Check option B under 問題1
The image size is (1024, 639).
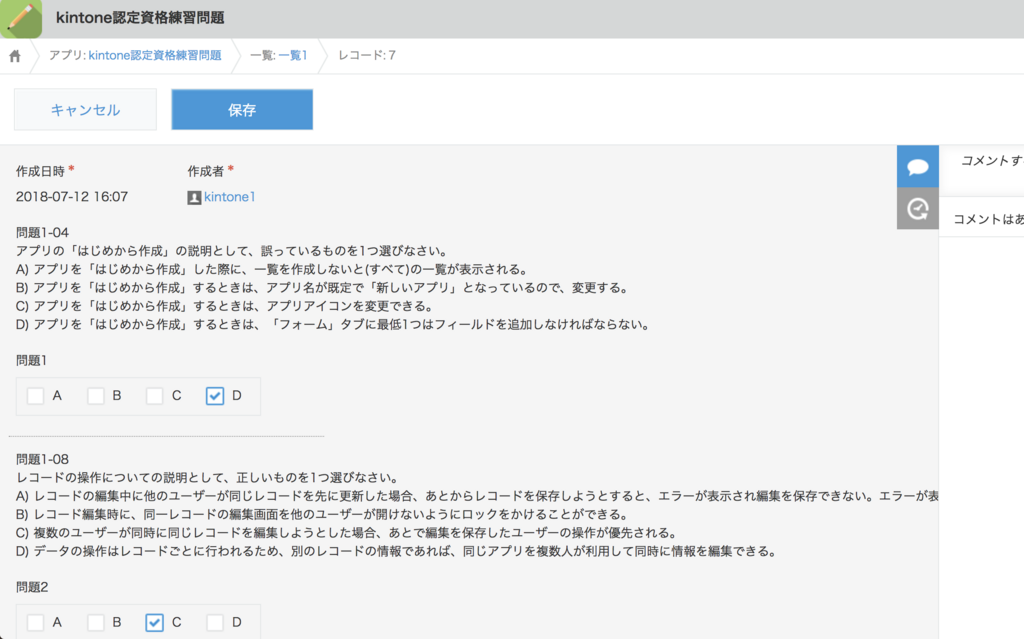tap(95, 396)
